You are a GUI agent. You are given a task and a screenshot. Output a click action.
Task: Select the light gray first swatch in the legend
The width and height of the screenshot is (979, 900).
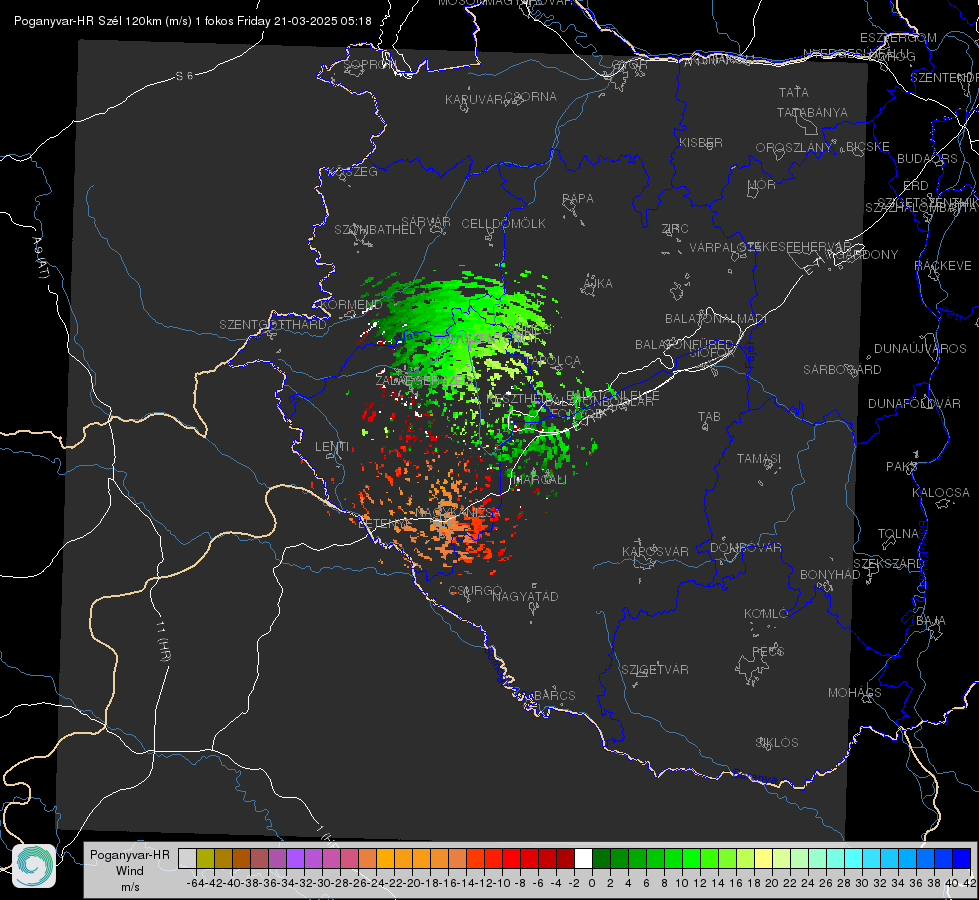[187, 859]
